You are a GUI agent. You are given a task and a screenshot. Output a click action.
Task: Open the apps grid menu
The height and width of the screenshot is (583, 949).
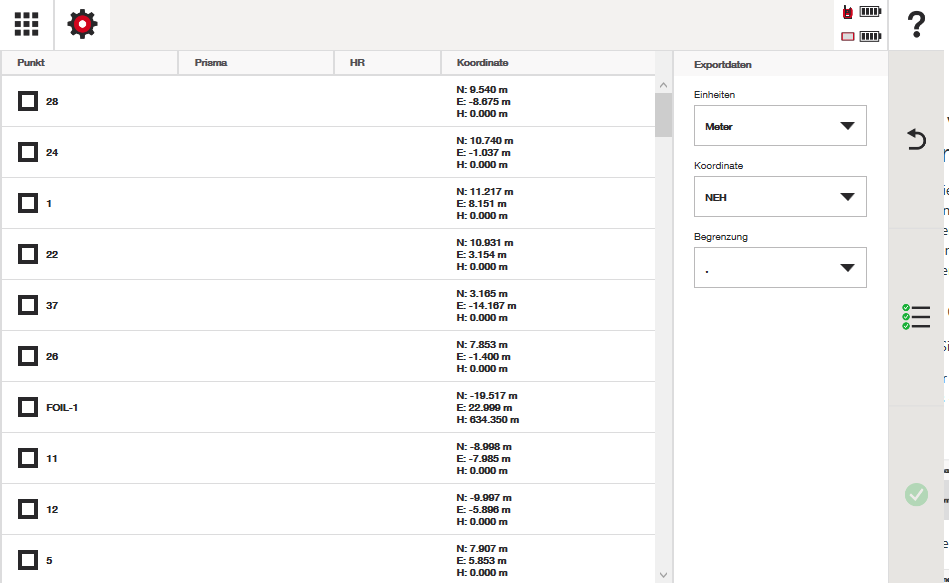pos(27,25)
